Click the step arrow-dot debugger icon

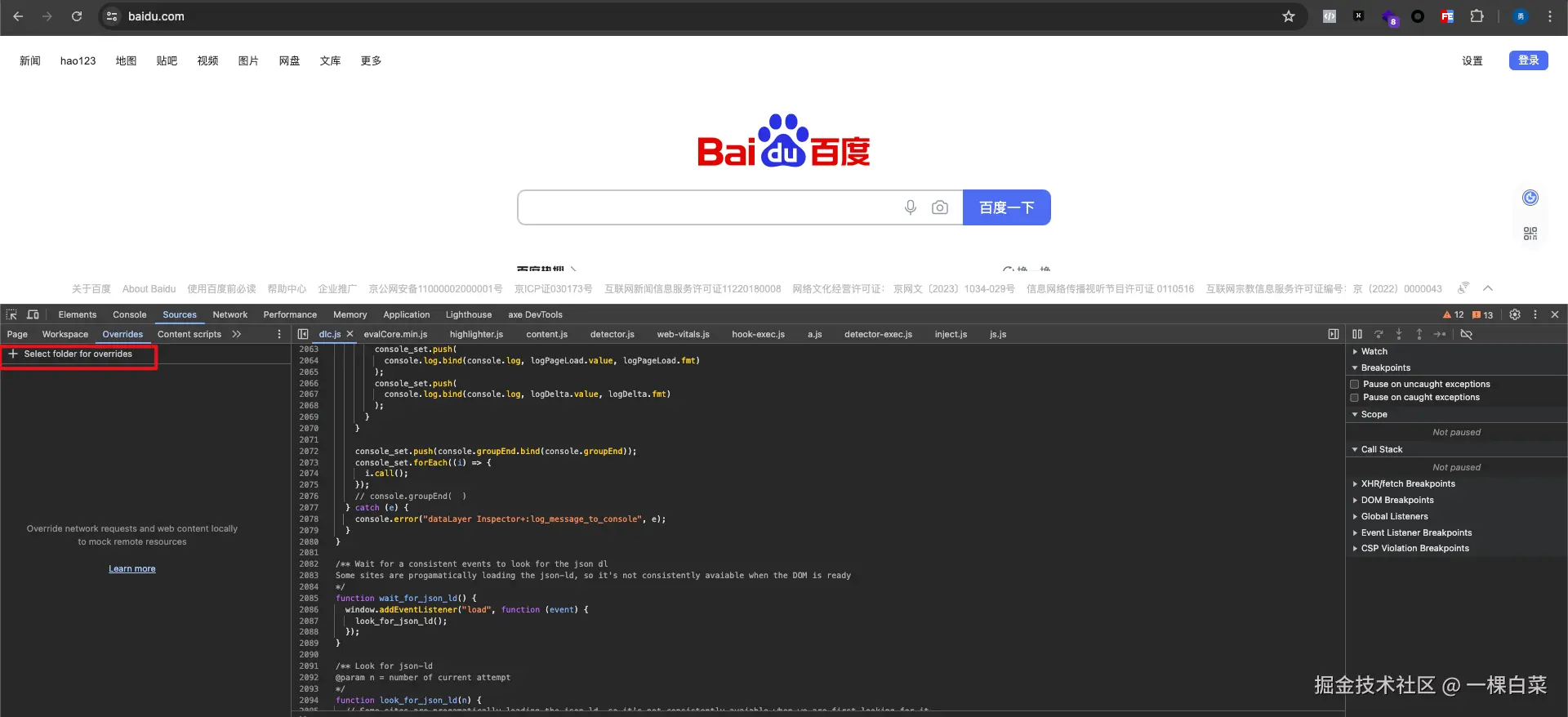[x=1440, y=334]
